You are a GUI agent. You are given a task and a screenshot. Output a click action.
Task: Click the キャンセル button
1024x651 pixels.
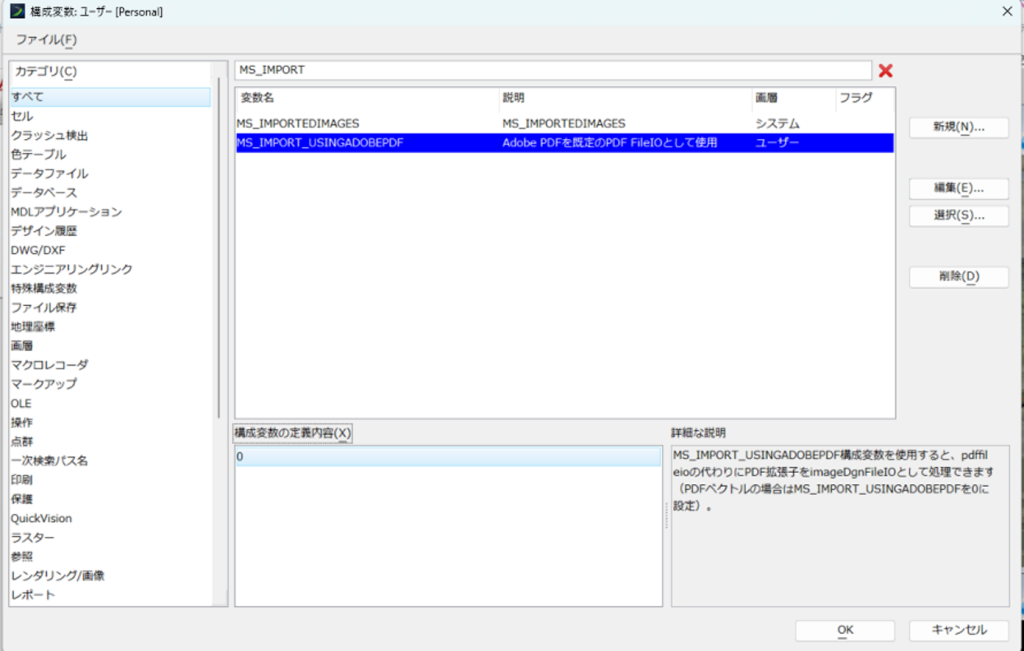click(958, 630)
